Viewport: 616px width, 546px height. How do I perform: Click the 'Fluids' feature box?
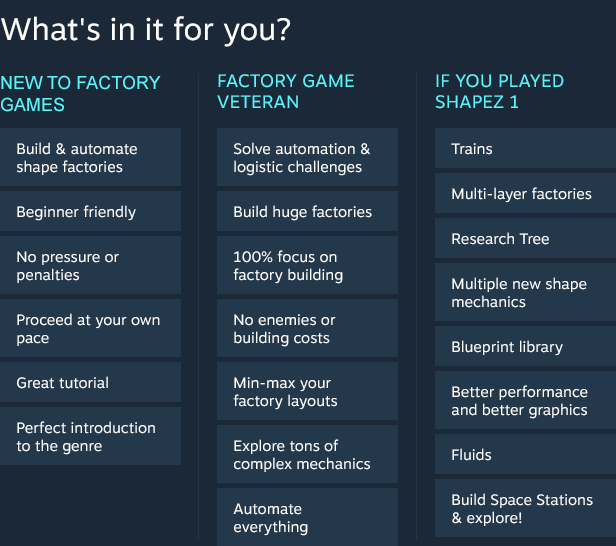[525, 455]
